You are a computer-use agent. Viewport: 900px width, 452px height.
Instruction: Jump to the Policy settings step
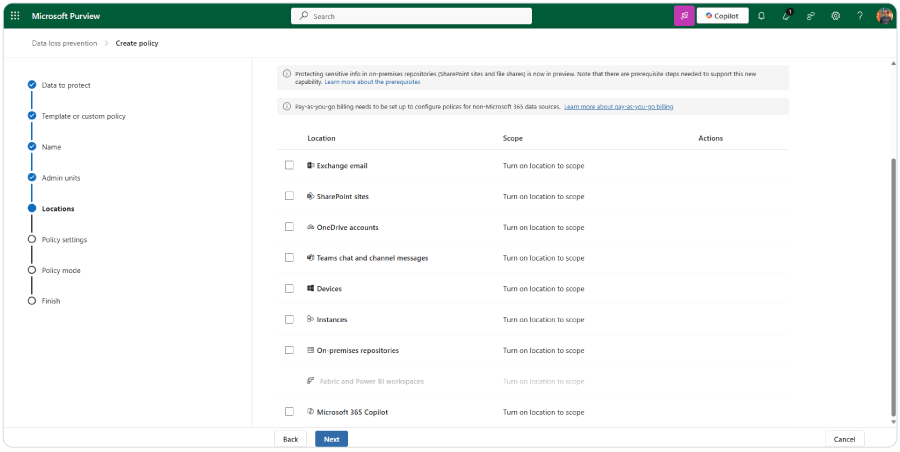coord(64,239)
